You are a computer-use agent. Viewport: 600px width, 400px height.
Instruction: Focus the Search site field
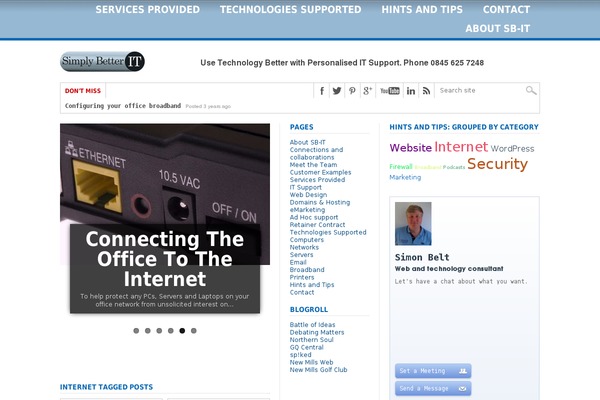pos(480,90)
